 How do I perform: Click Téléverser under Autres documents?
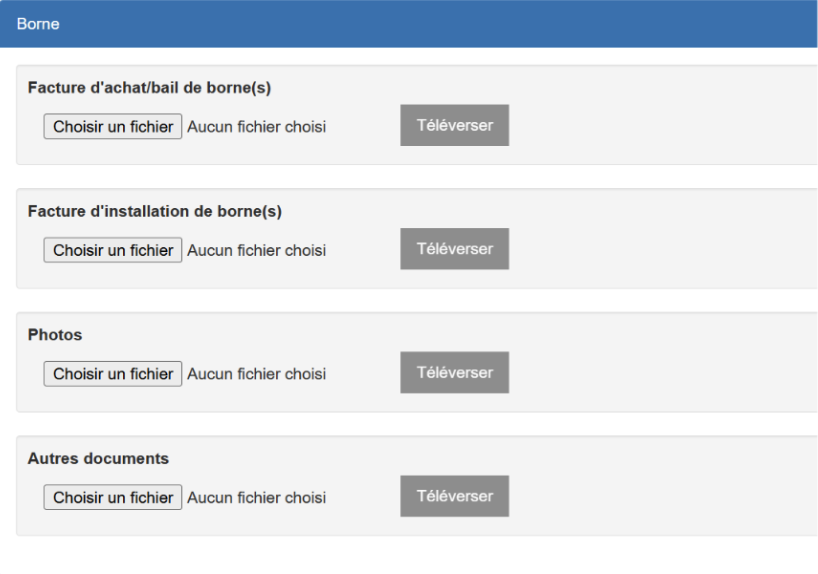click(454, 496)
